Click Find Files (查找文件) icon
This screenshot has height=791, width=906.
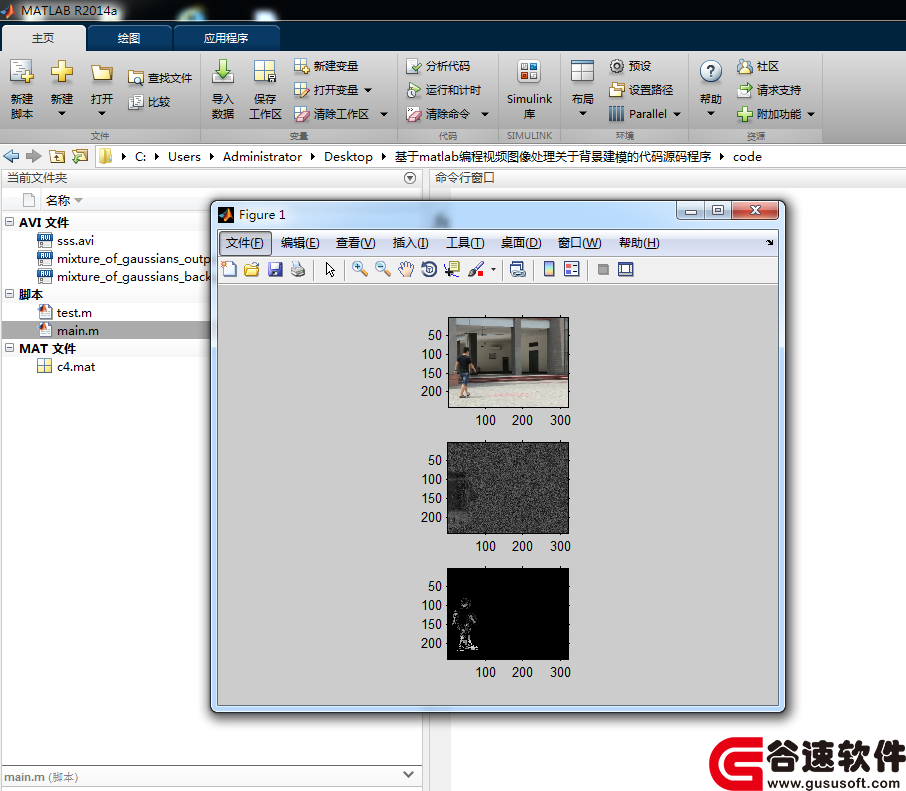[x=135, y=78]
